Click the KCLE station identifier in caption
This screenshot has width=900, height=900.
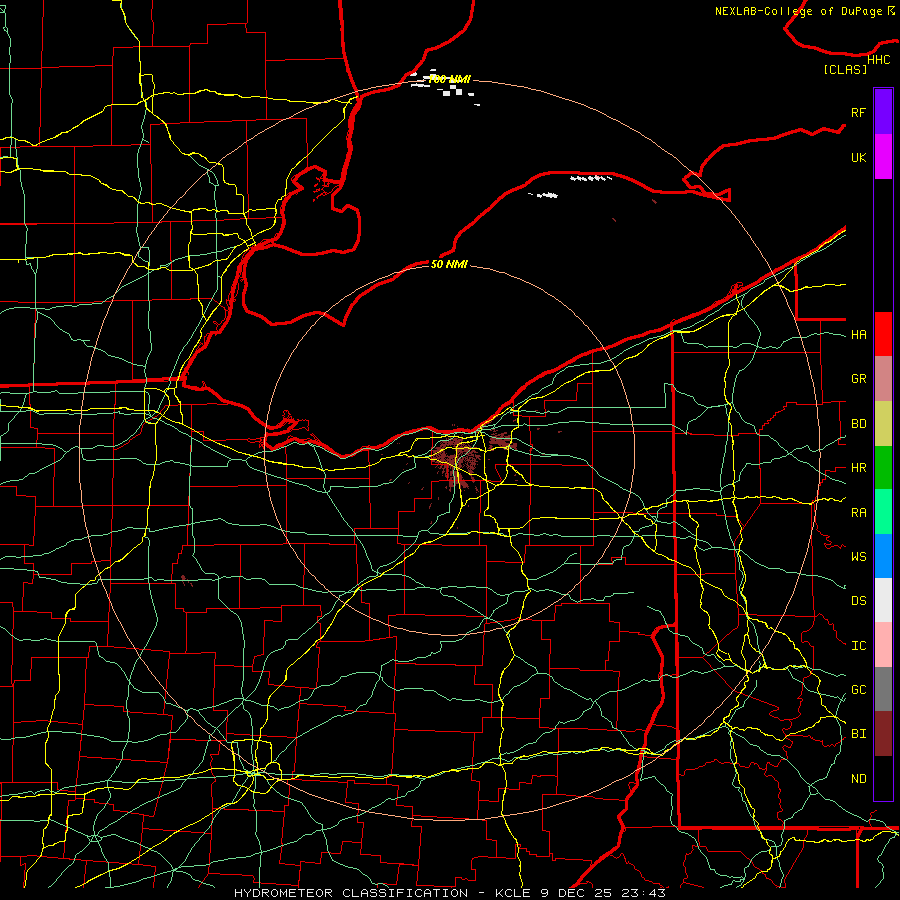(x=514, y=893)
